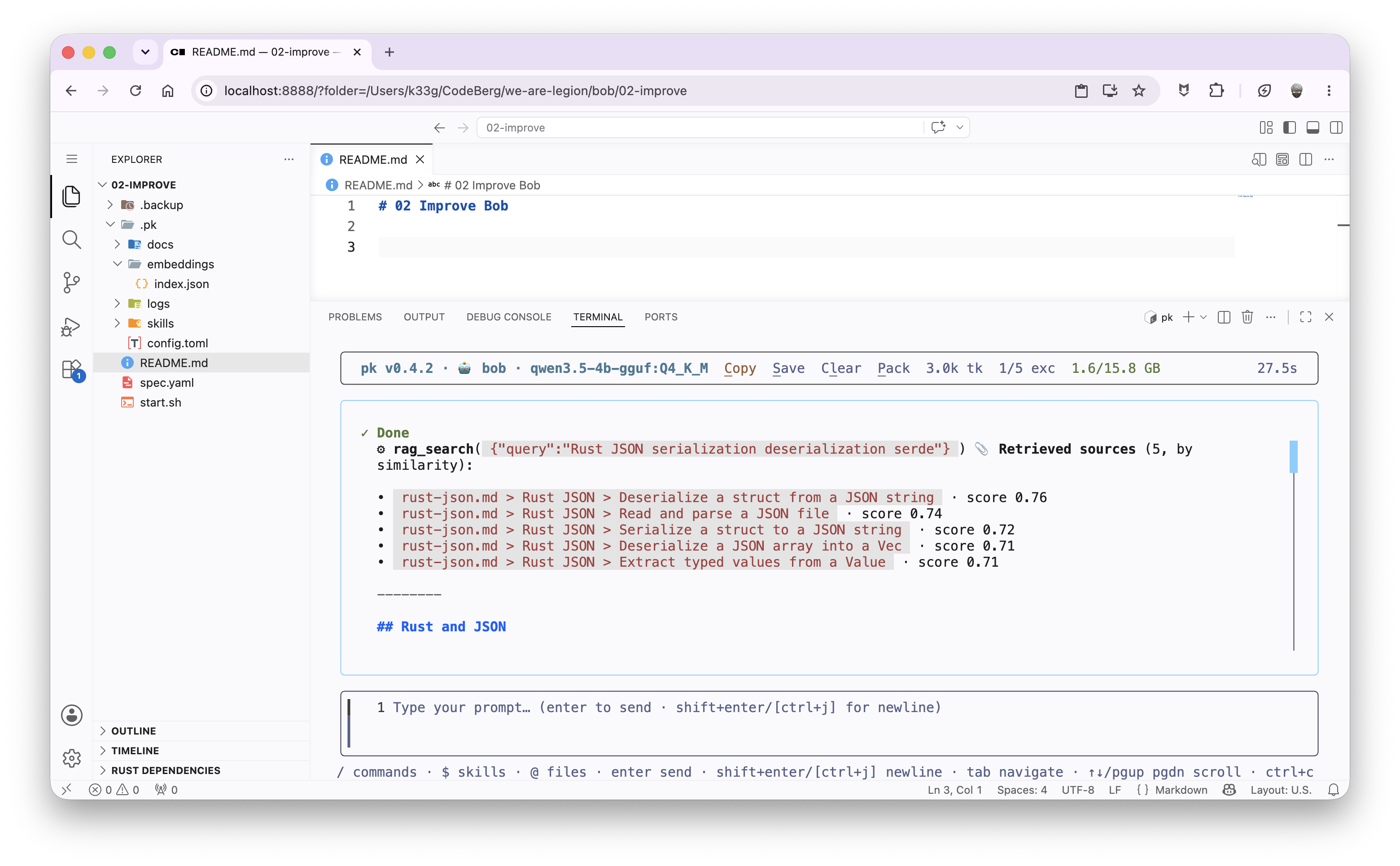Click Ln 3, Col 1 in status bar
1400x866 pixels.
click(954, 790)
